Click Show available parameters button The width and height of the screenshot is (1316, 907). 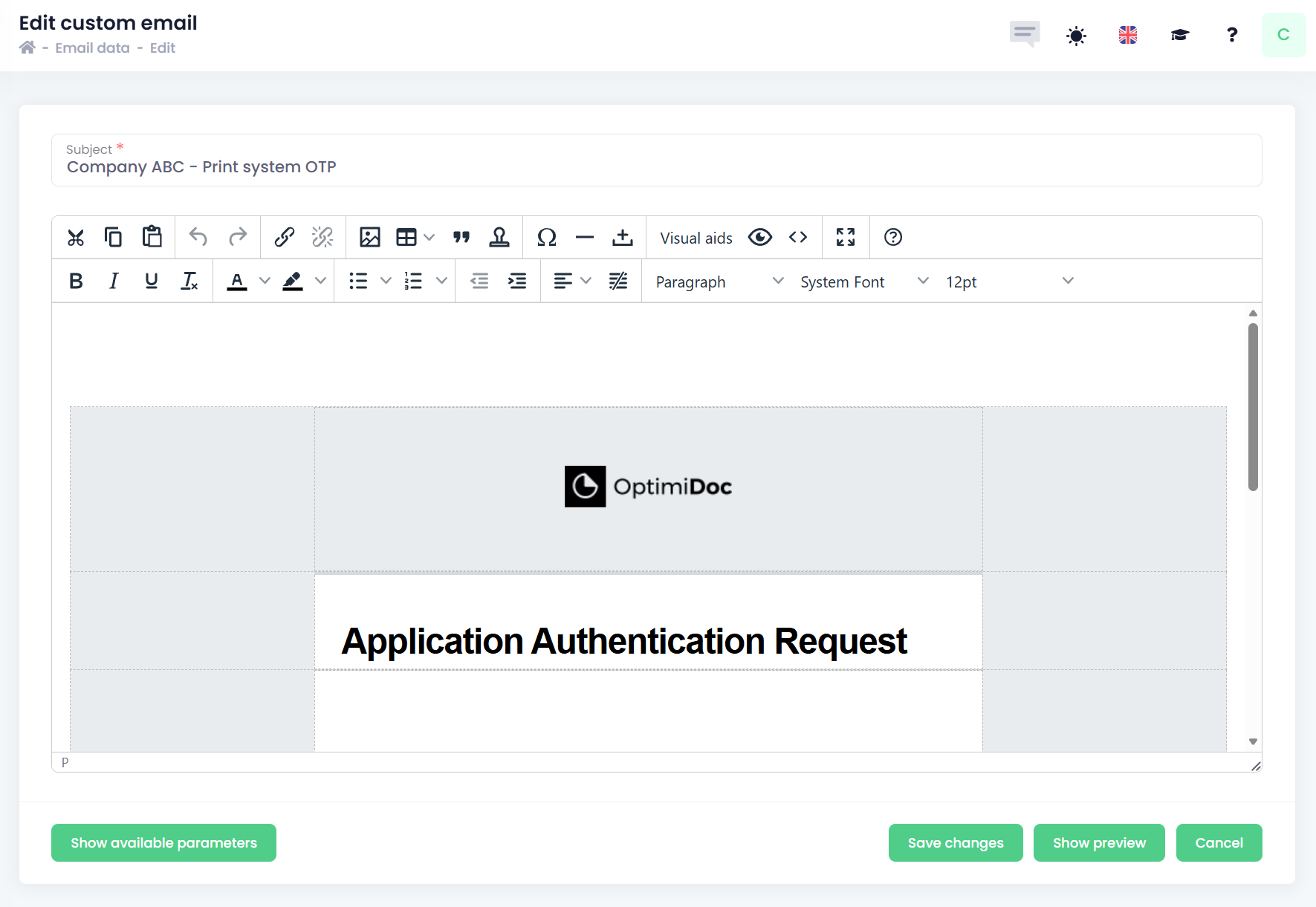[x=163, y=843]
